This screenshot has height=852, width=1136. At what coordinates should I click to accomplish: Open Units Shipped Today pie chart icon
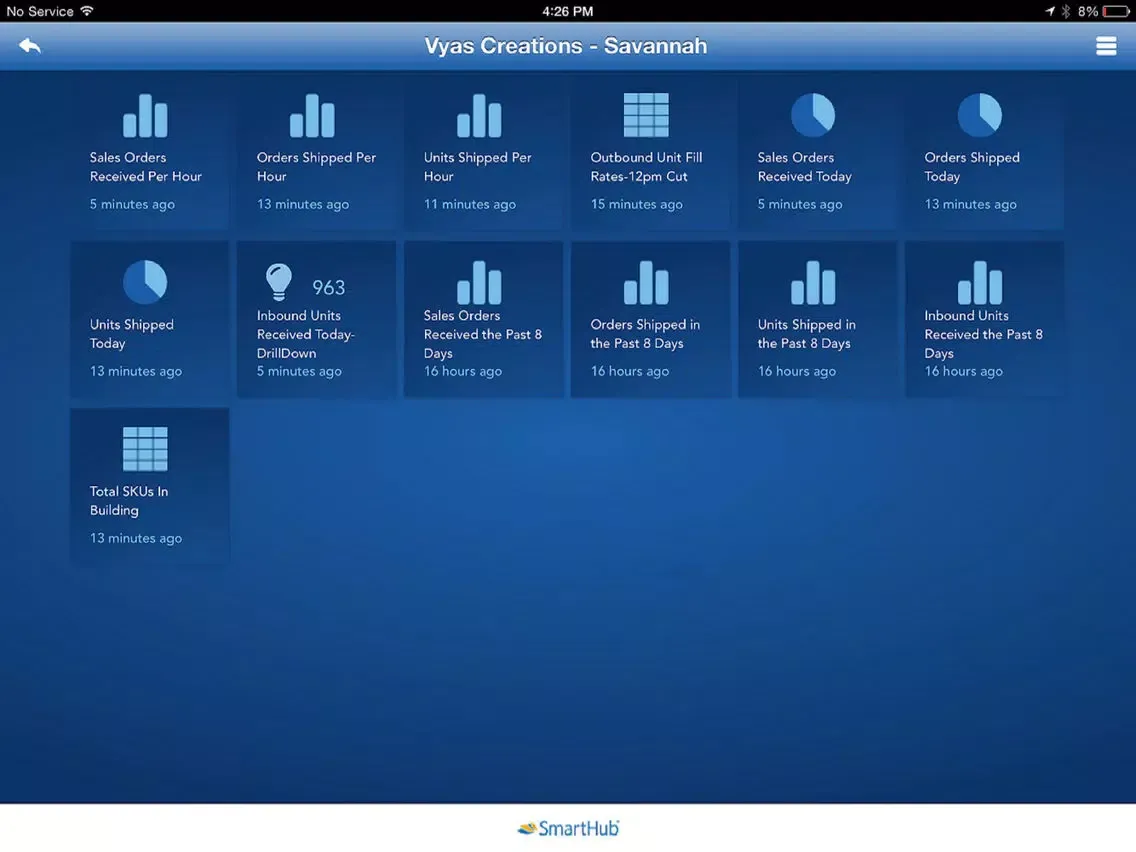145,282
